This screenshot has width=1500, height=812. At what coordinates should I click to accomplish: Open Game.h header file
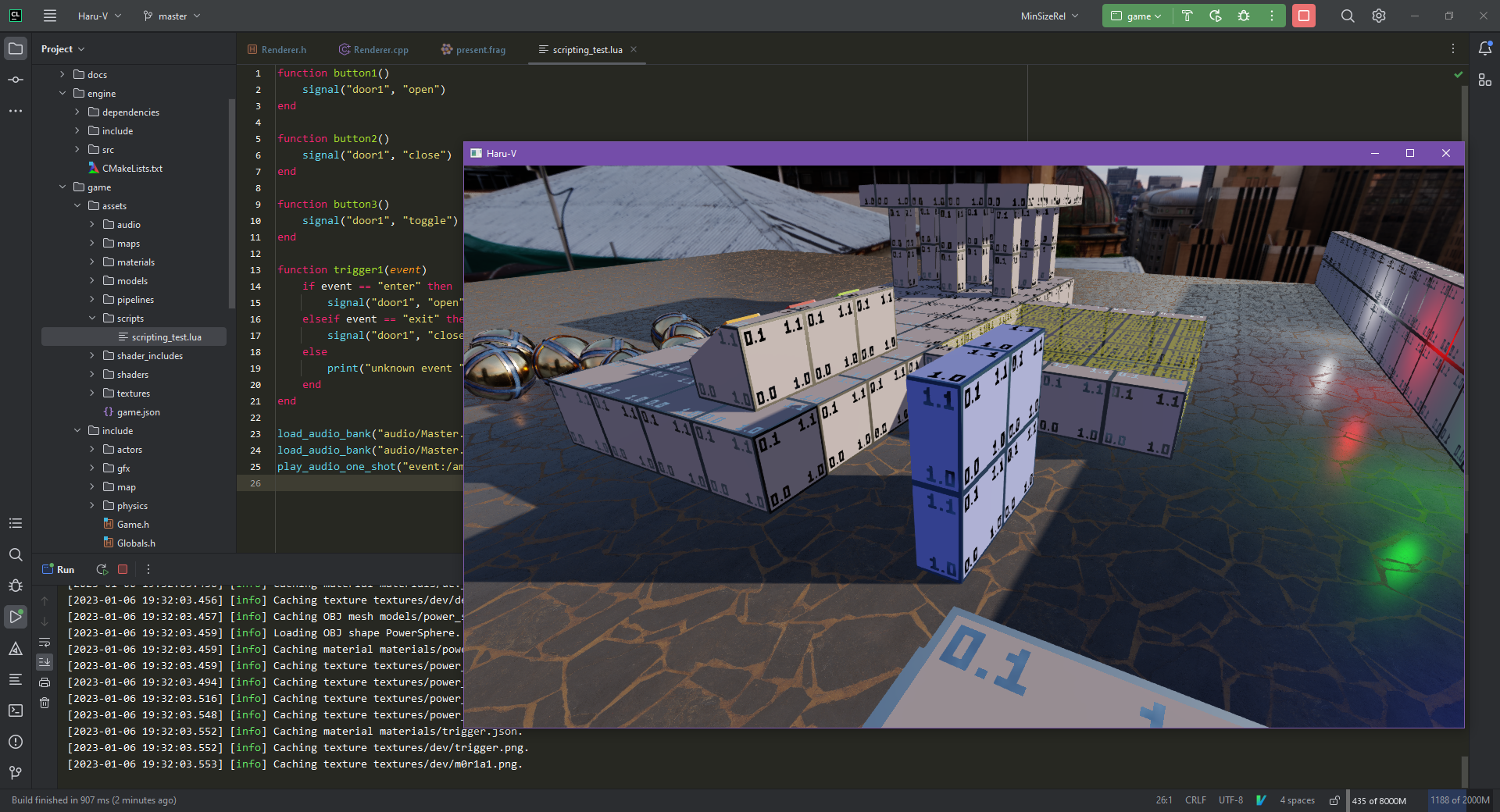[x=126, y=525]
